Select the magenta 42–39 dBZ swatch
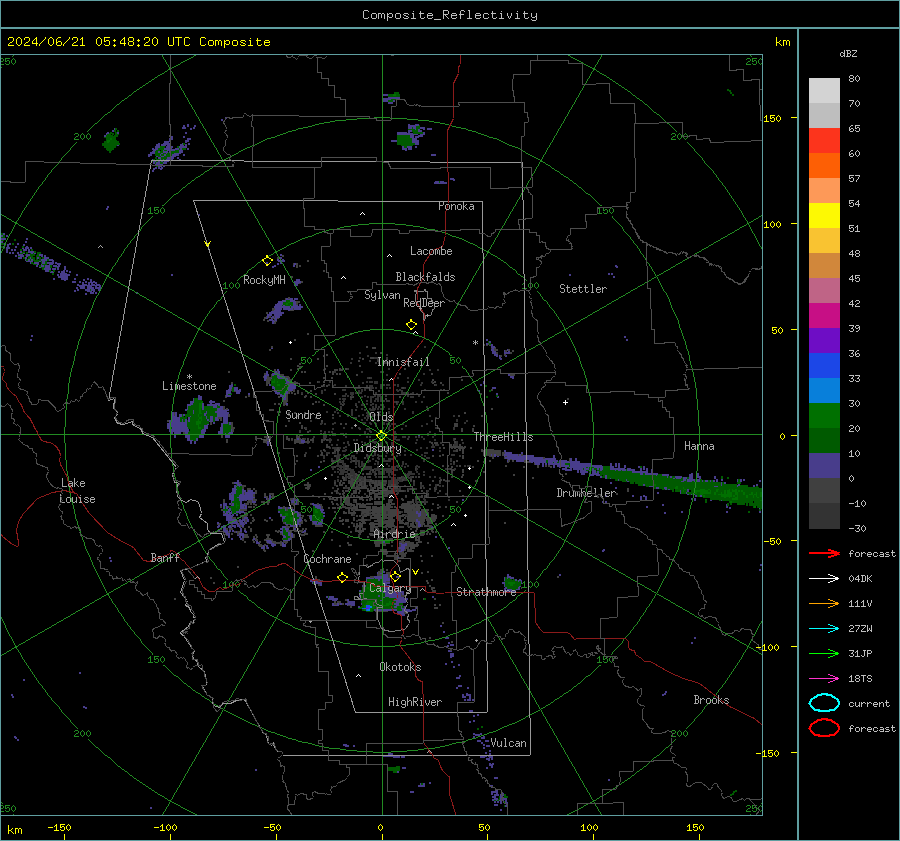This screenshot has height=841, width=900. (824, 316)
